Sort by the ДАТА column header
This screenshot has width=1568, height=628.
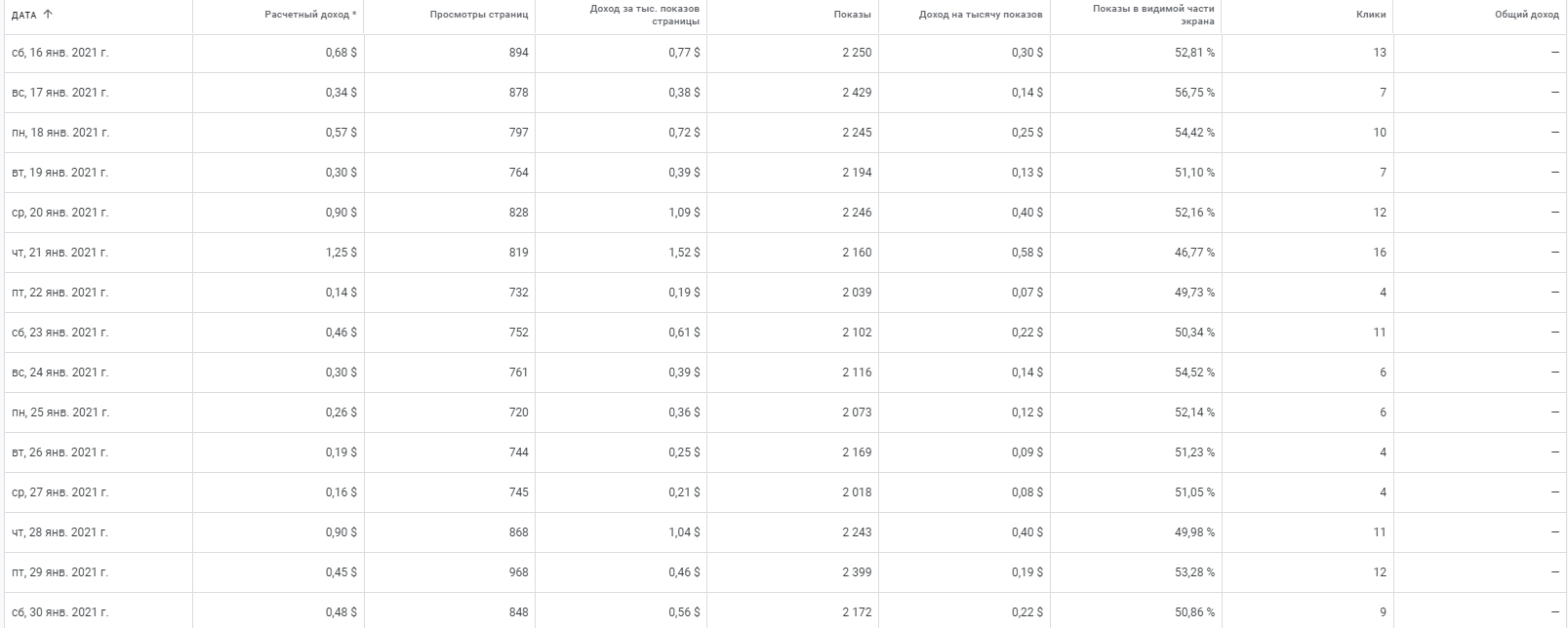23,15
